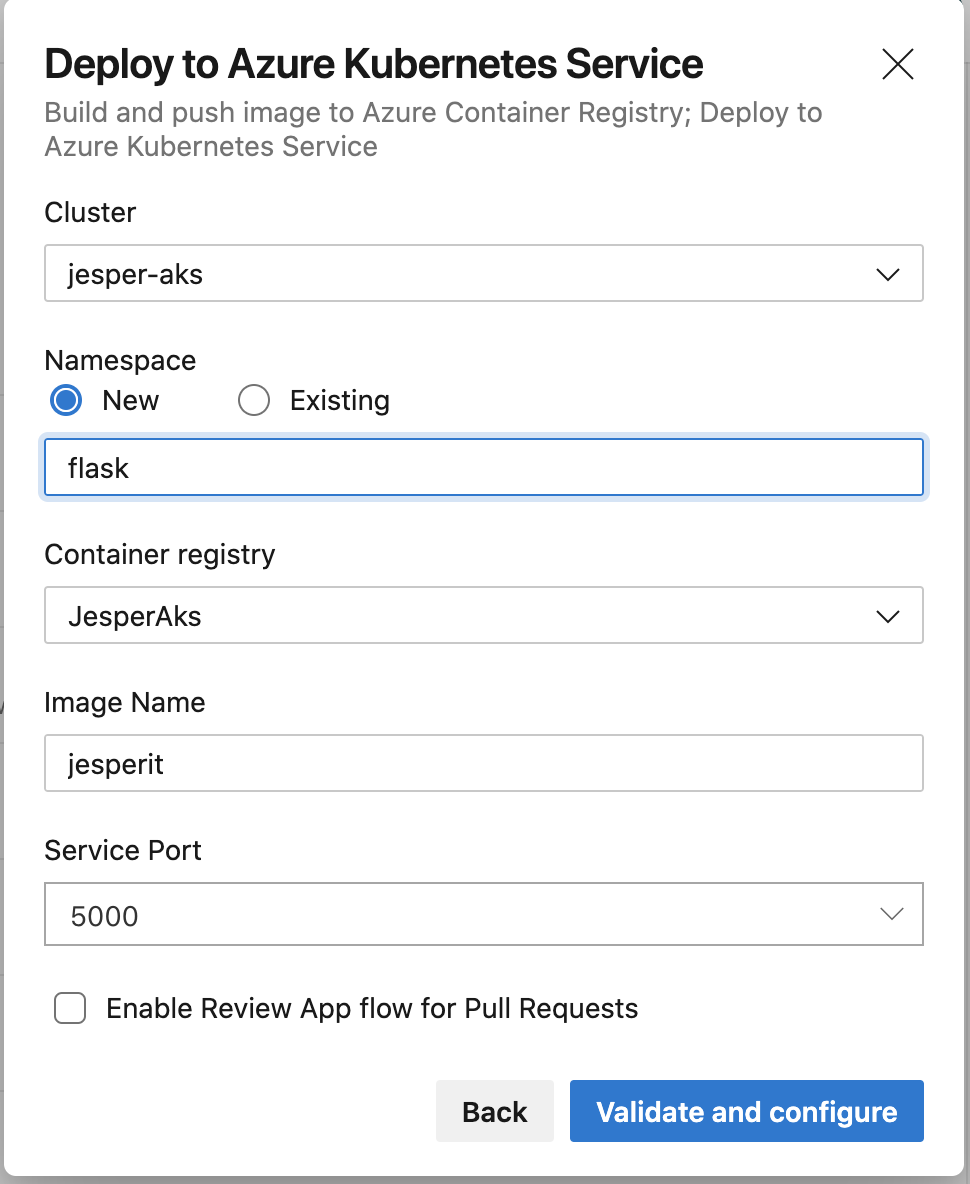Viewport: 970px width, 1184px height.
Task: Click the 'Enable Review App flow for Pull Requests' label
Action: click(372, 1008)
